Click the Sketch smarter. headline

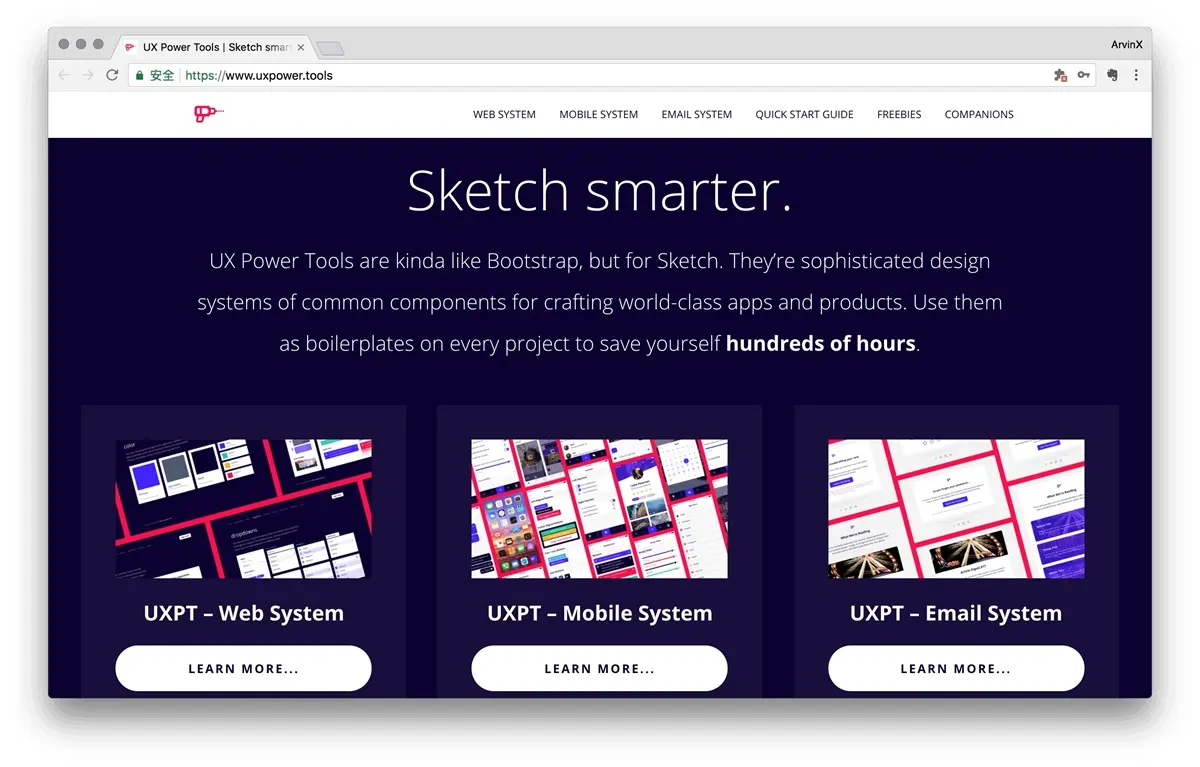click(x=599, y=190)
